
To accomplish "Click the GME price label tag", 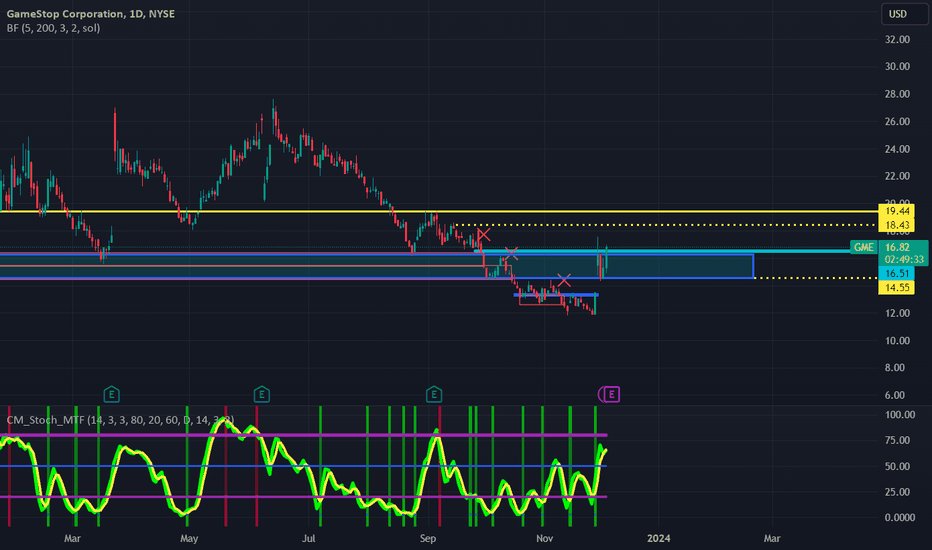I will click(863, 247).
